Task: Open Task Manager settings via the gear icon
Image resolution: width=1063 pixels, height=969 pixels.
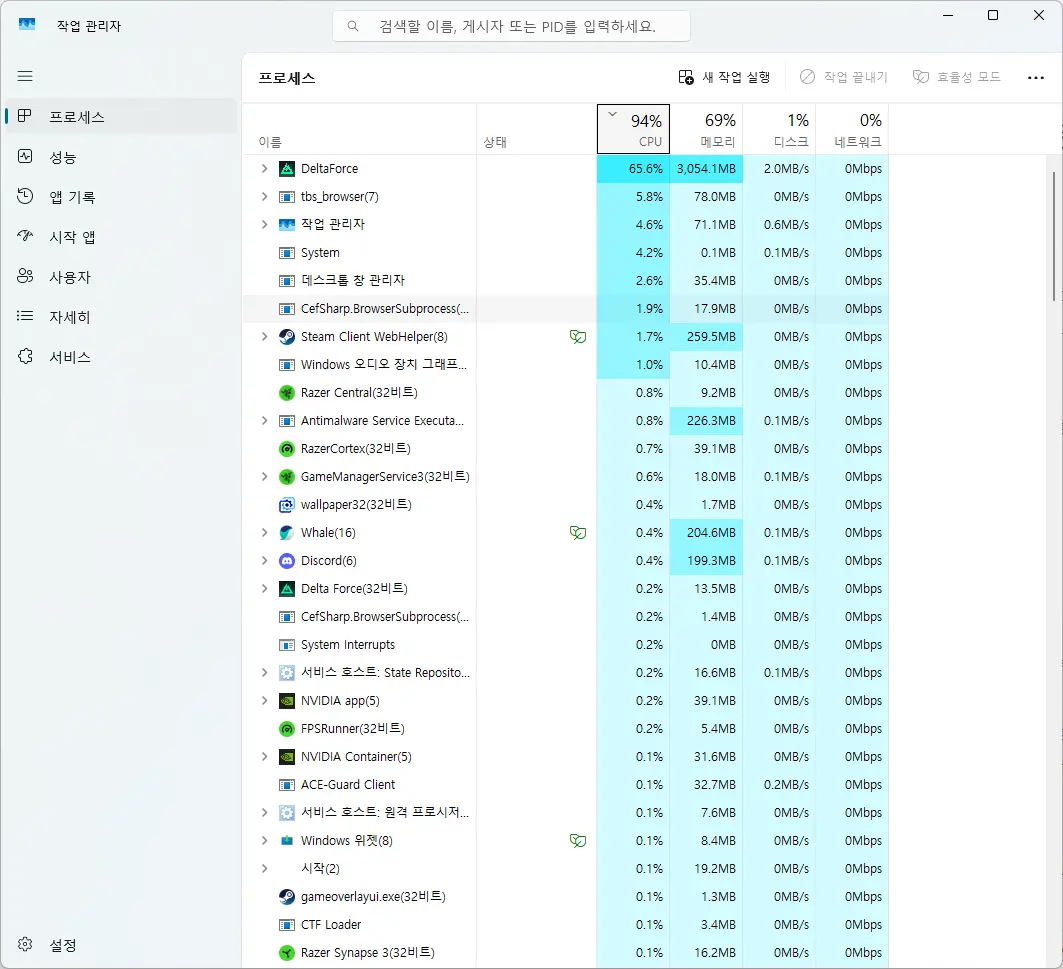Action: tap(25, 944)
